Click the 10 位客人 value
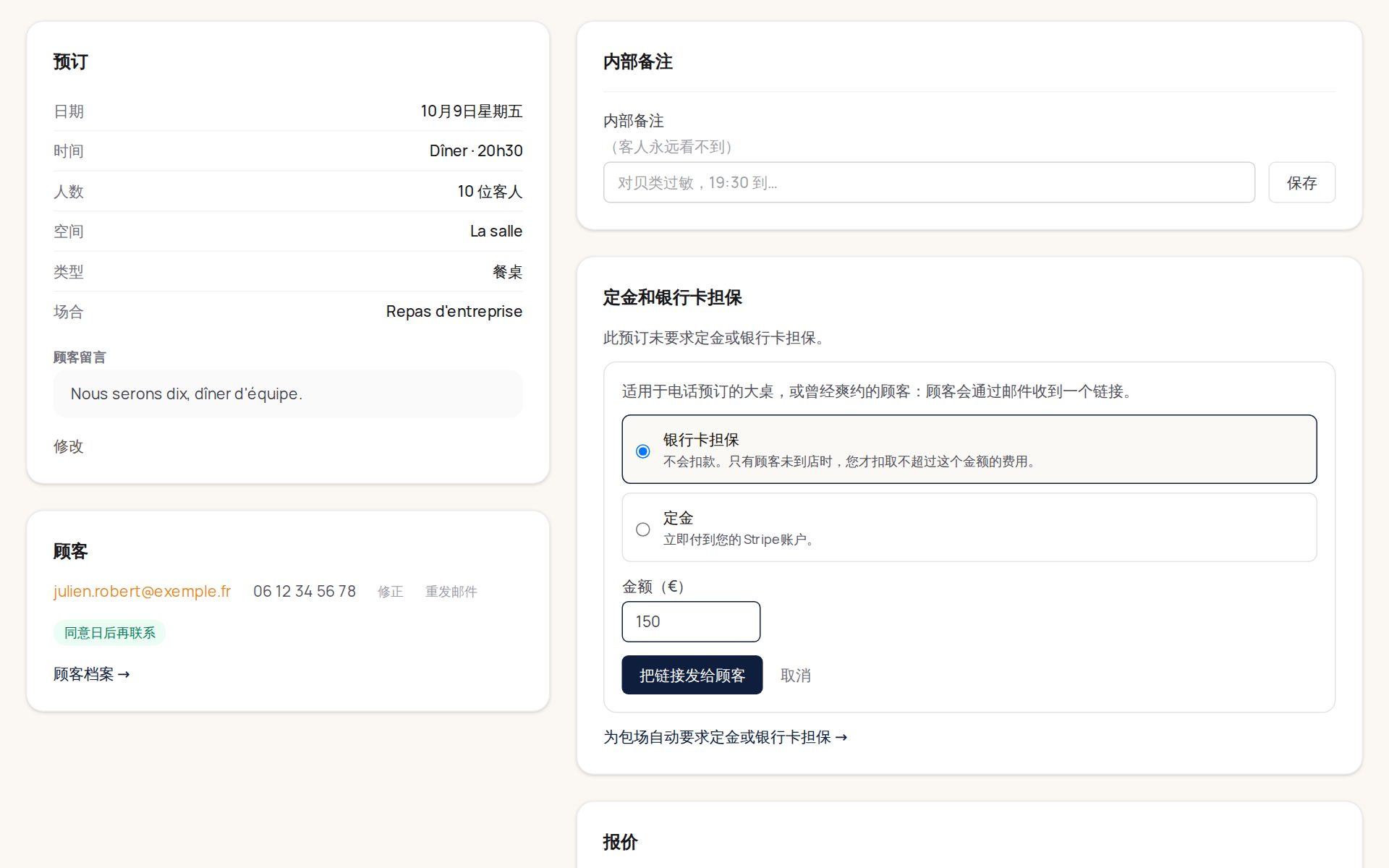The height and width of the screenshot is (868, 1389). tap(490, 192)
